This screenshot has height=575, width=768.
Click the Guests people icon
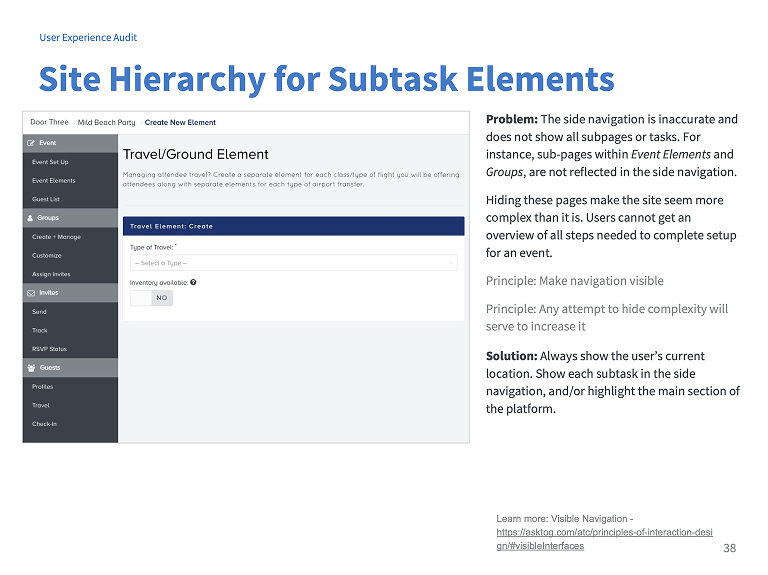click(31, 368)
